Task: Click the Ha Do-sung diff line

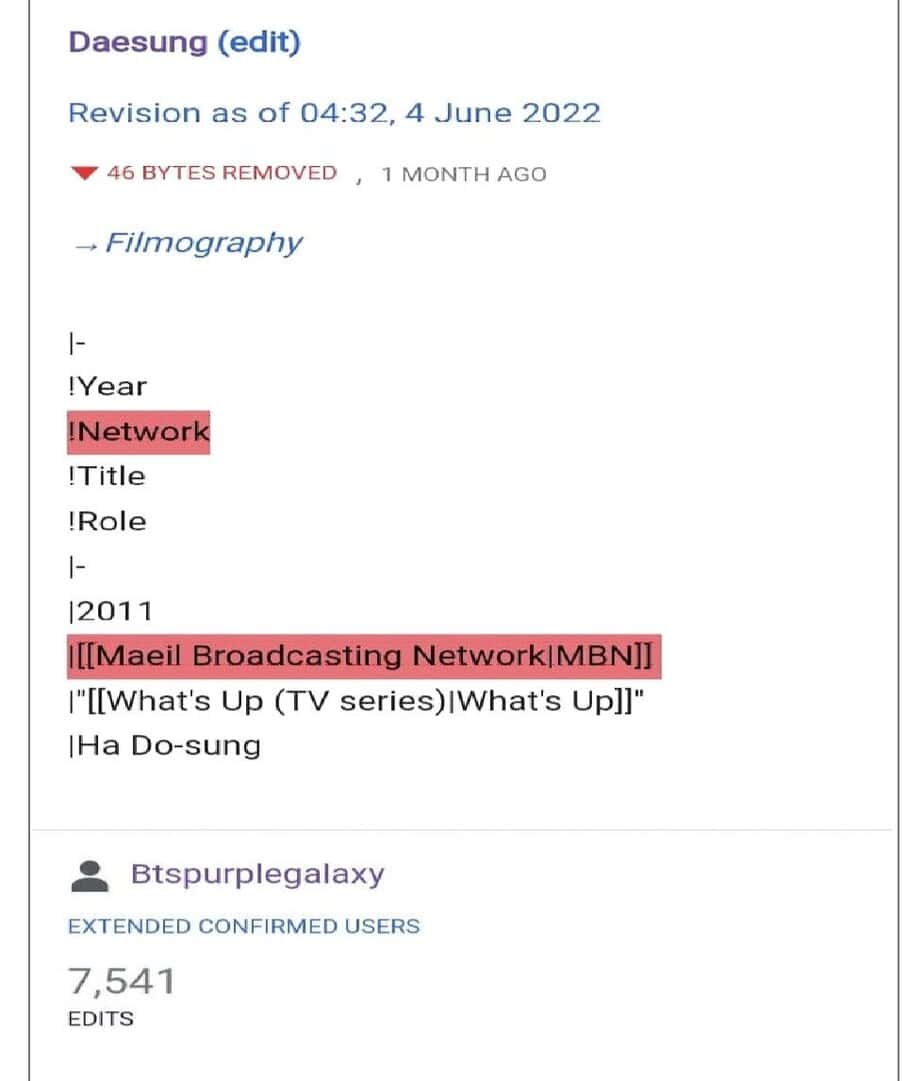Action: (164, 746)
